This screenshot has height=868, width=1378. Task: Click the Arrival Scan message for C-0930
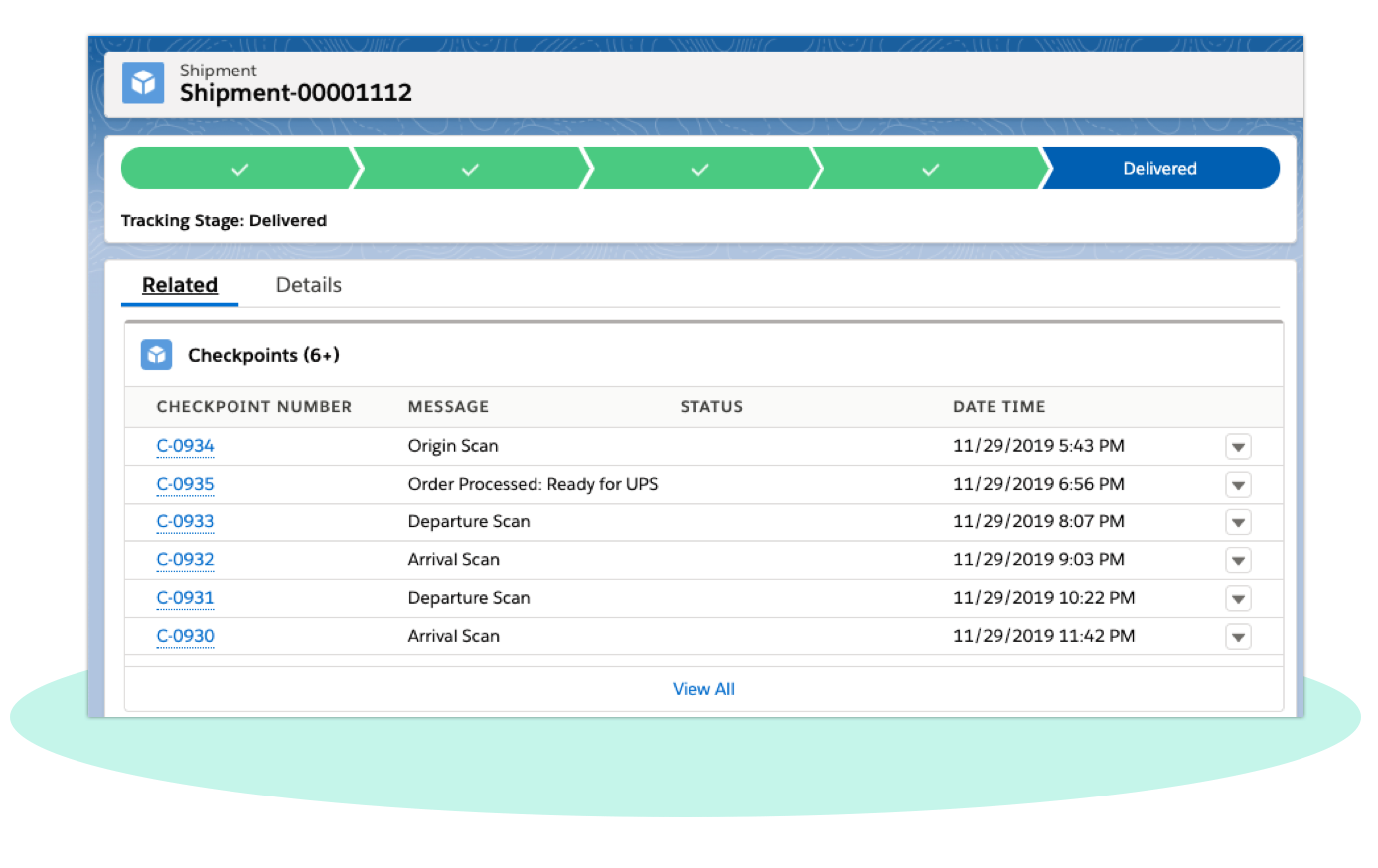(x=454, y=636)
